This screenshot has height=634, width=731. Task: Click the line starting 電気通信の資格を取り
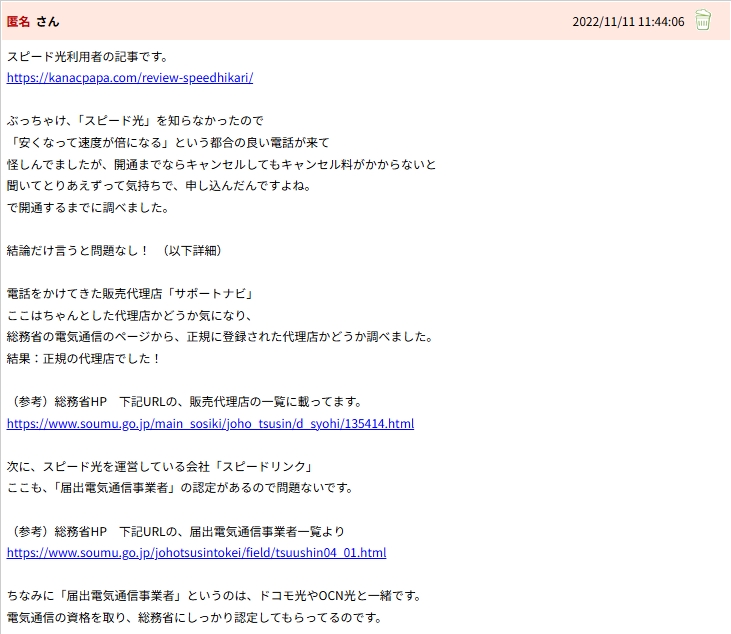coord(195,618)
